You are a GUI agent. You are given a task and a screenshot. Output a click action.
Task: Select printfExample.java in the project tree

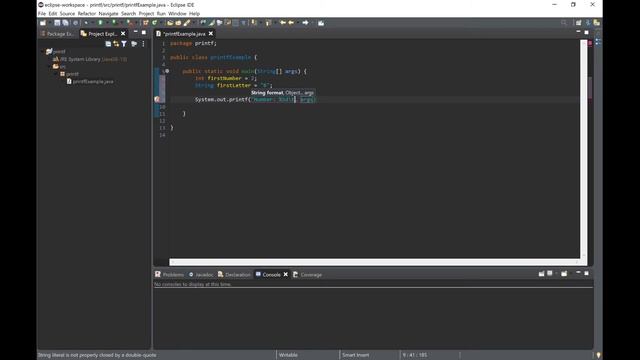point(90,81)
